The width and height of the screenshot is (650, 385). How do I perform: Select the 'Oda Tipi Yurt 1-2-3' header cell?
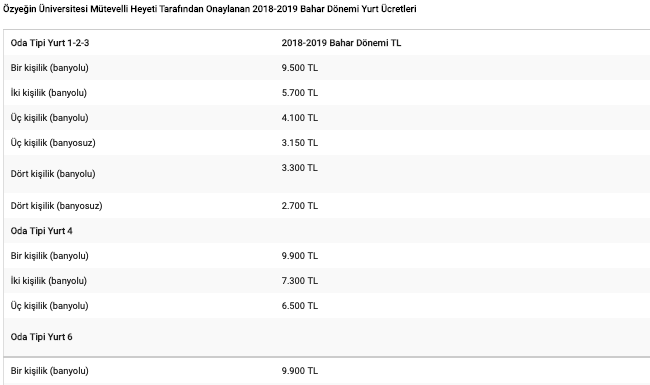click(50, 43)
